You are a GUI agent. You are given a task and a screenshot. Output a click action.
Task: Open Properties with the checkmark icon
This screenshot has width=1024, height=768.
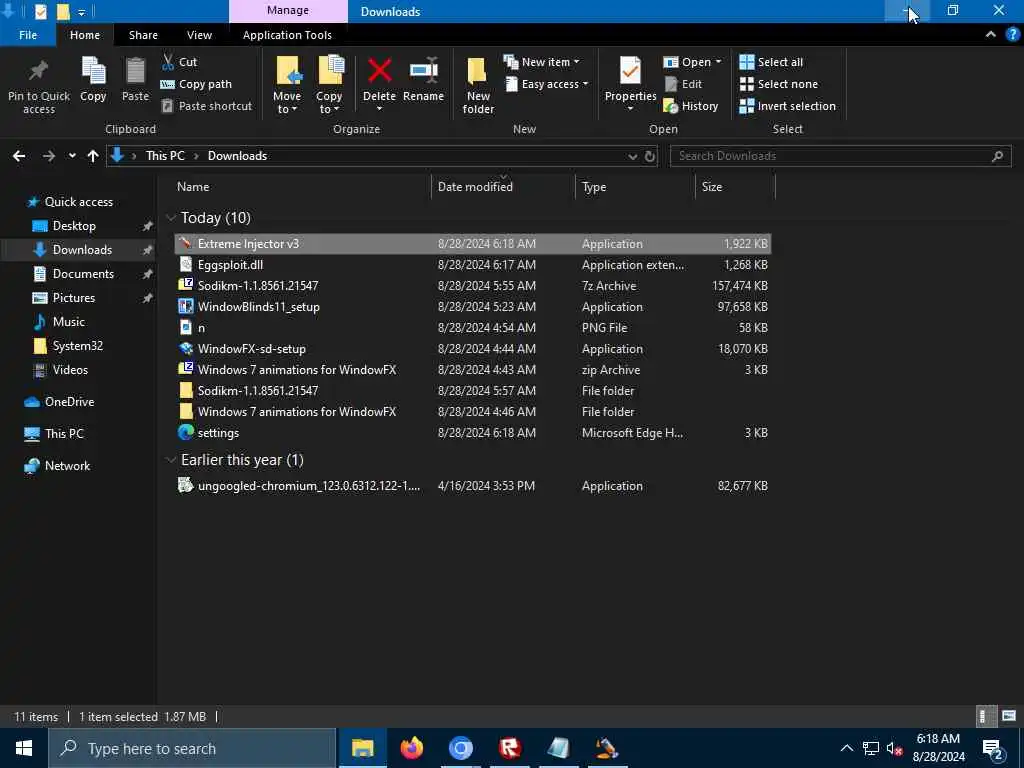[x=630, y=71]
